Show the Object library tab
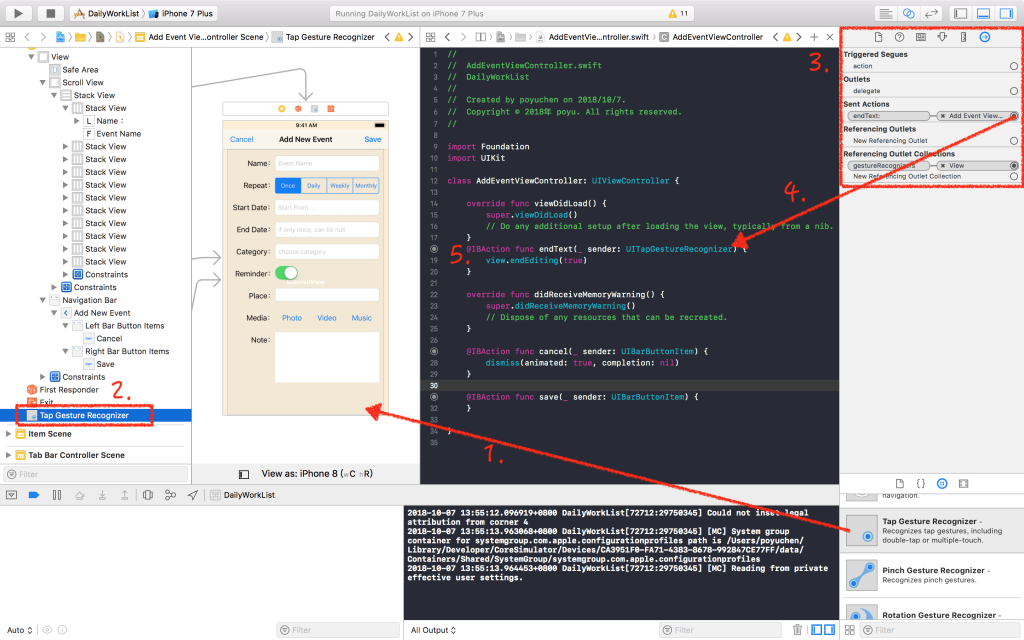The image size is (1024, 640). click(x=942, y=483)
